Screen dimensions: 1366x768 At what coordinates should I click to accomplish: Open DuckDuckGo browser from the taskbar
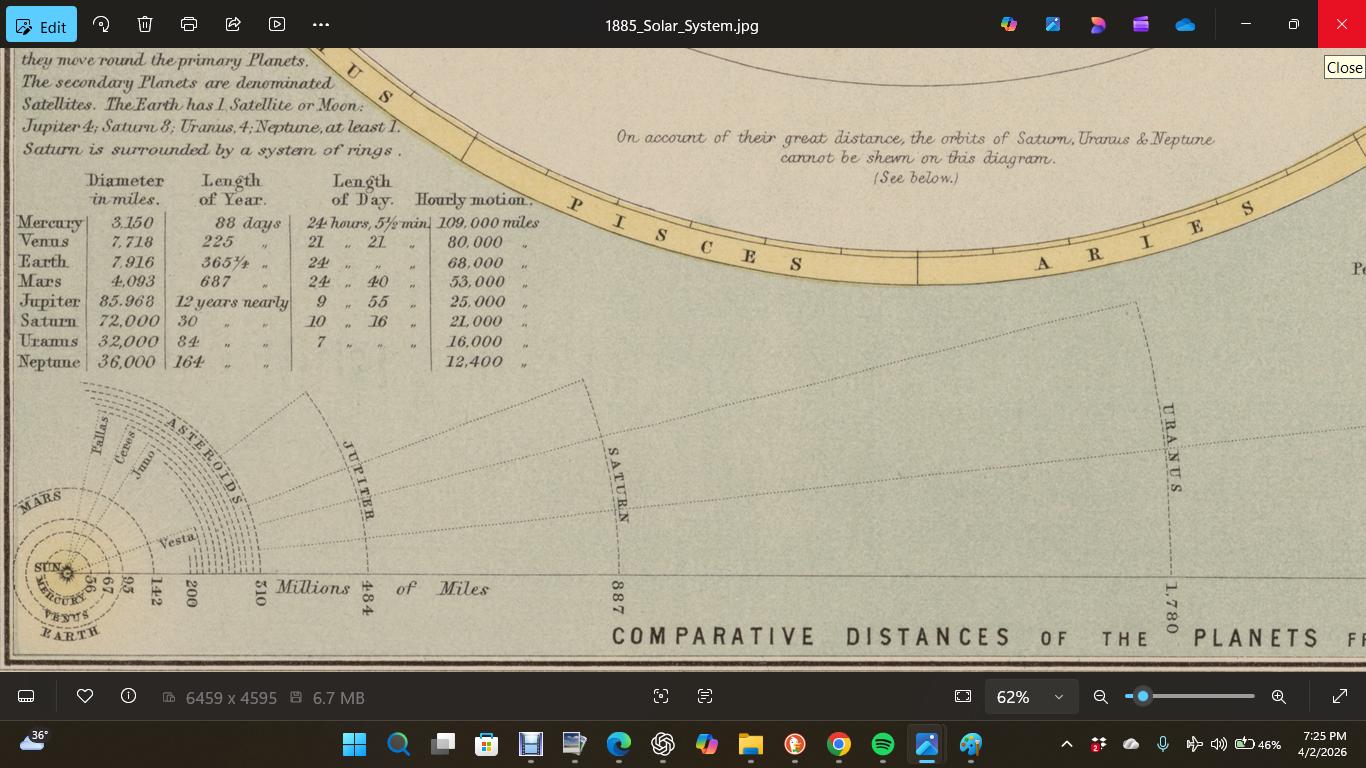[x=795, y=744]
